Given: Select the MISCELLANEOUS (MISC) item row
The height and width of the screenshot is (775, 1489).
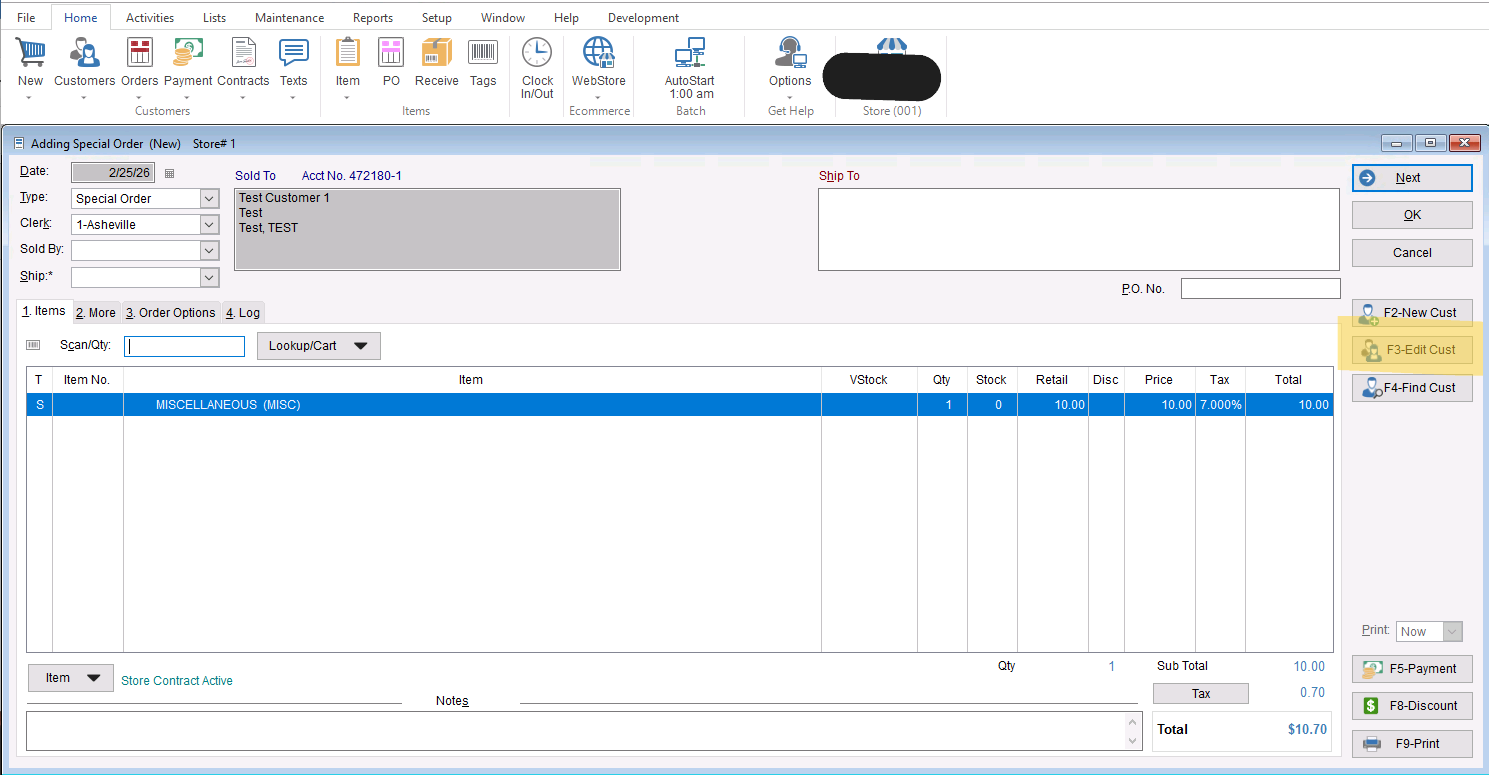Looking at the screenshot, I should click(x=470, y=405).
